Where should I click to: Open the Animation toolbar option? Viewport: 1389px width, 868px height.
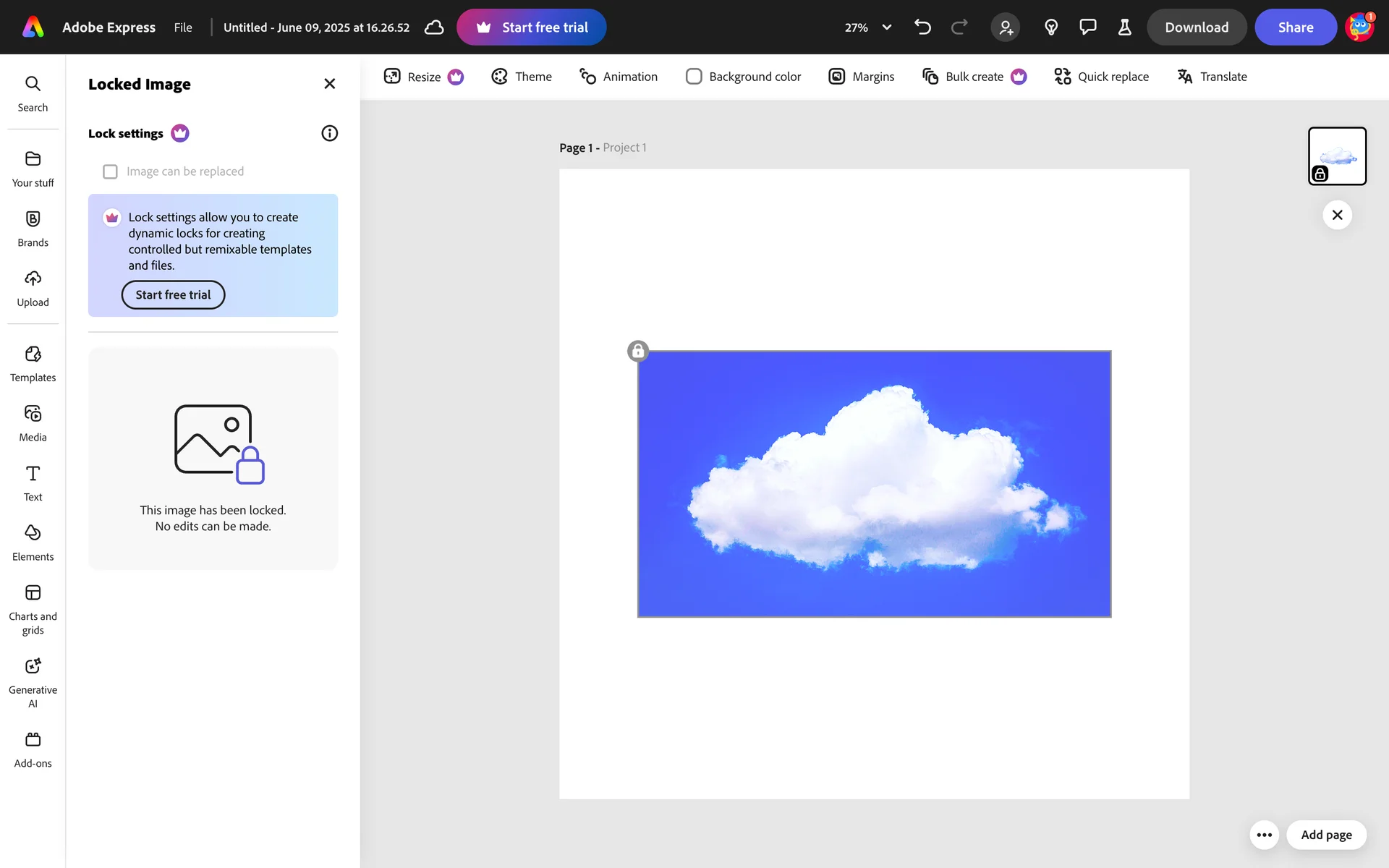pos(619,77)
